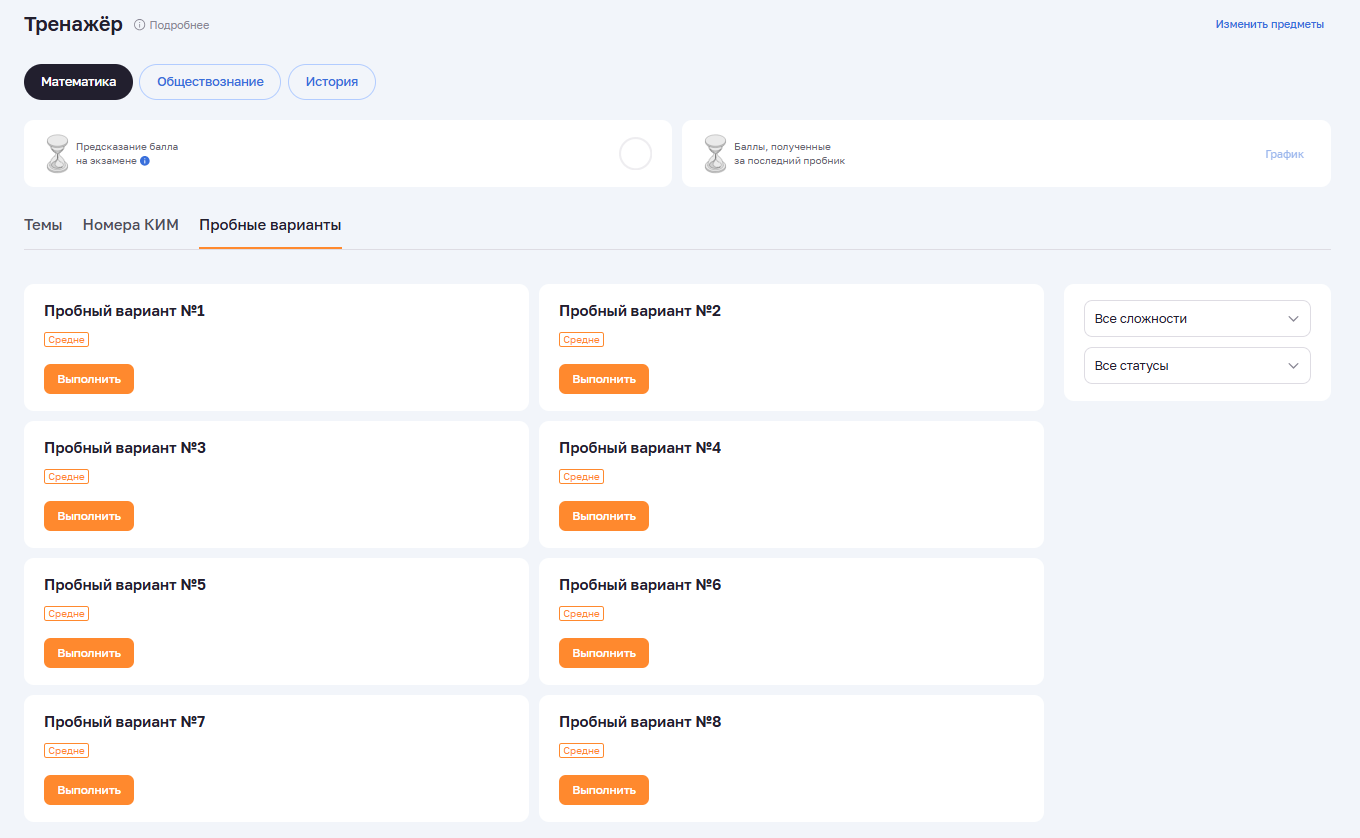Select the Математика subject pill
Viewport: 1360px width, 838px height.
point(78,82)
